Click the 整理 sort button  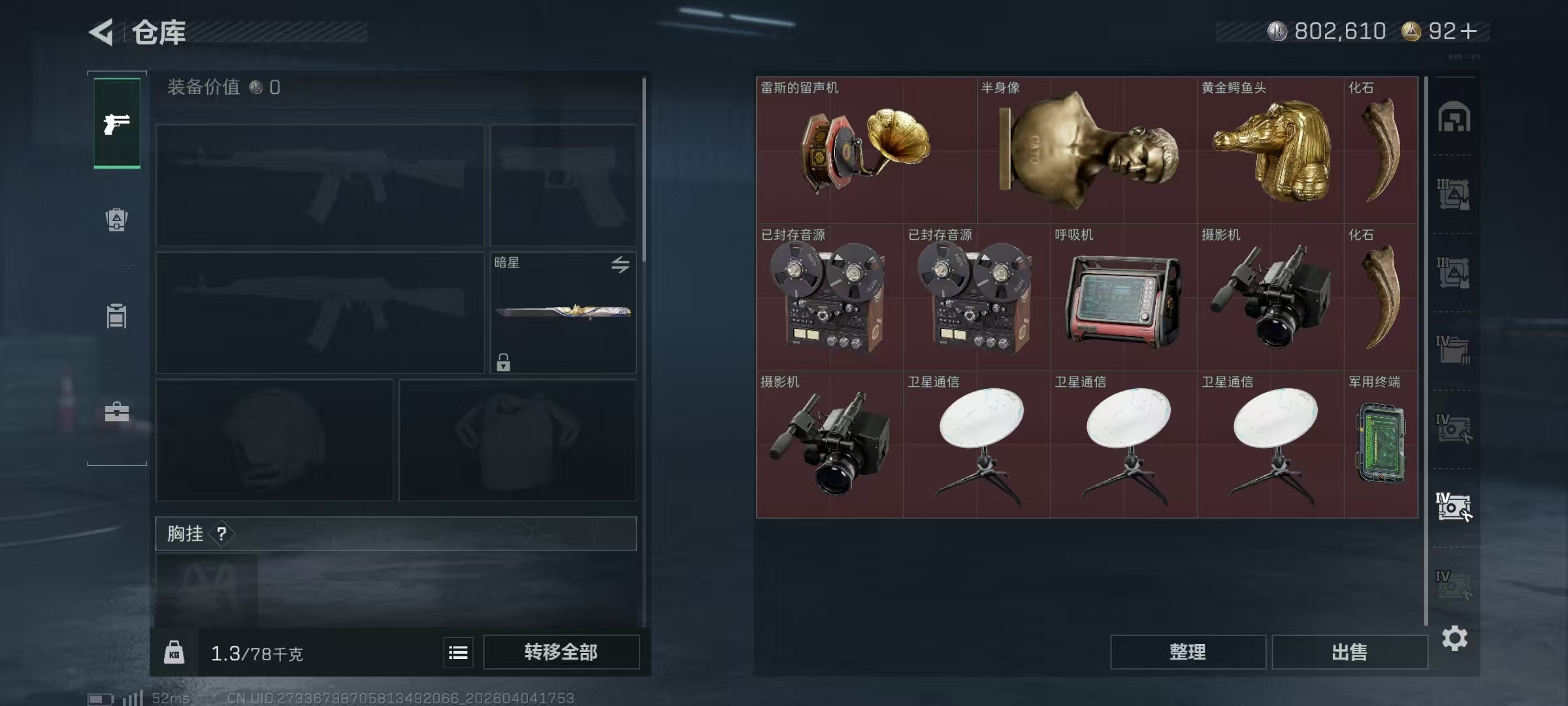point(1188,652)
